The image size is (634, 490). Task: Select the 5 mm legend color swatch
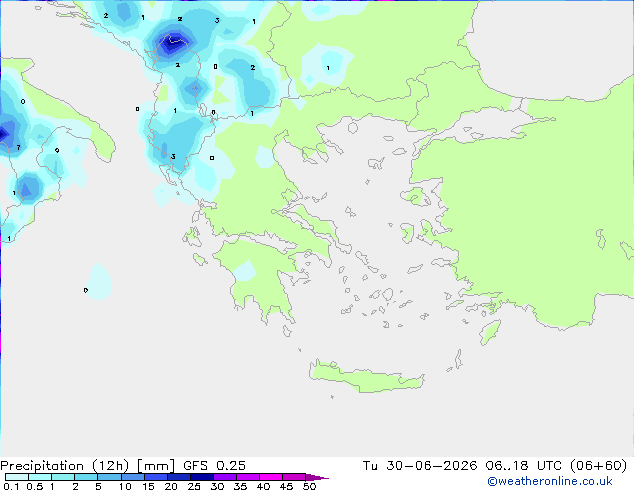click(109, 477)
